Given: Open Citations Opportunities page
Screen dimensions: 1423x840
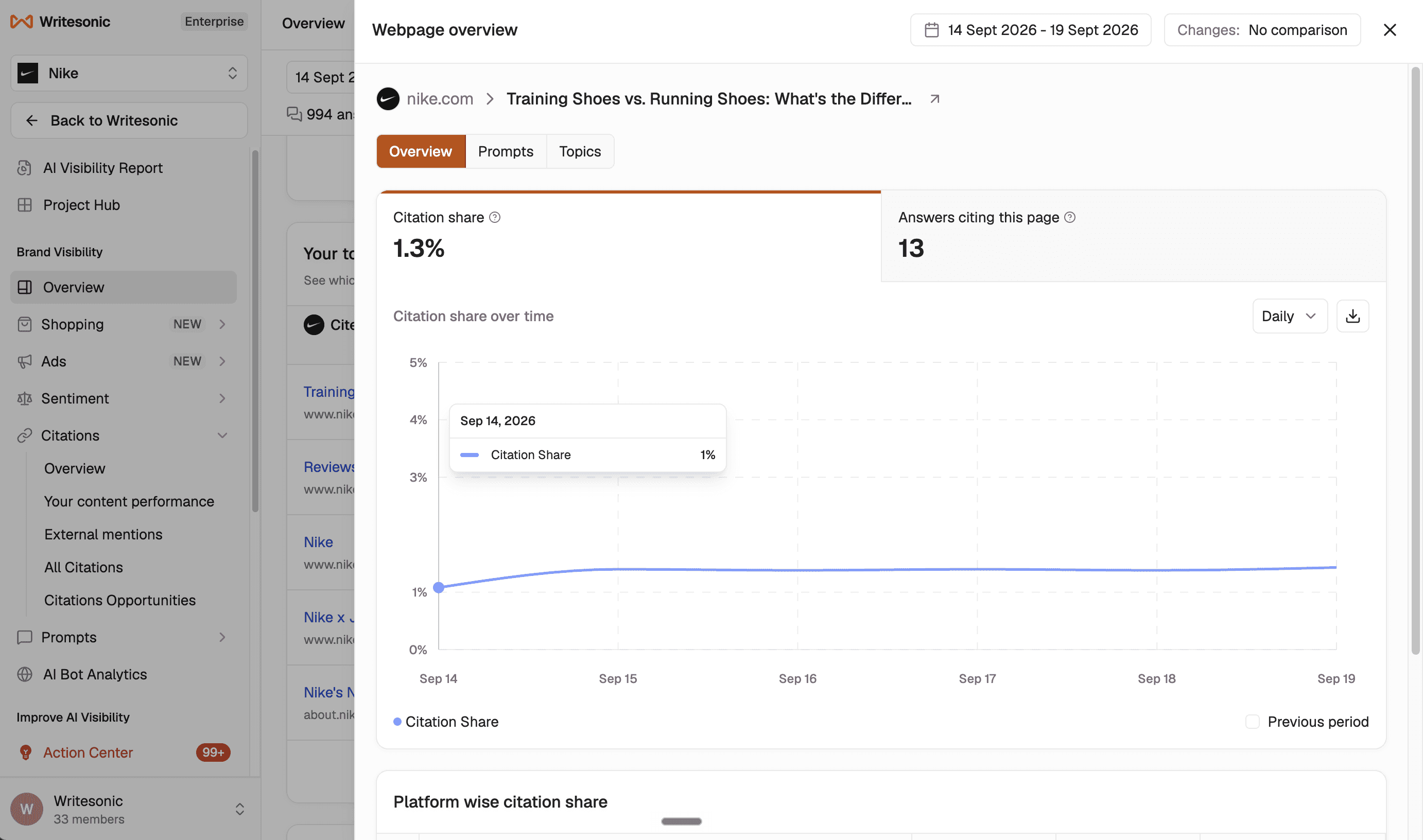Looking at the screenshot, I should click(120, 600).
